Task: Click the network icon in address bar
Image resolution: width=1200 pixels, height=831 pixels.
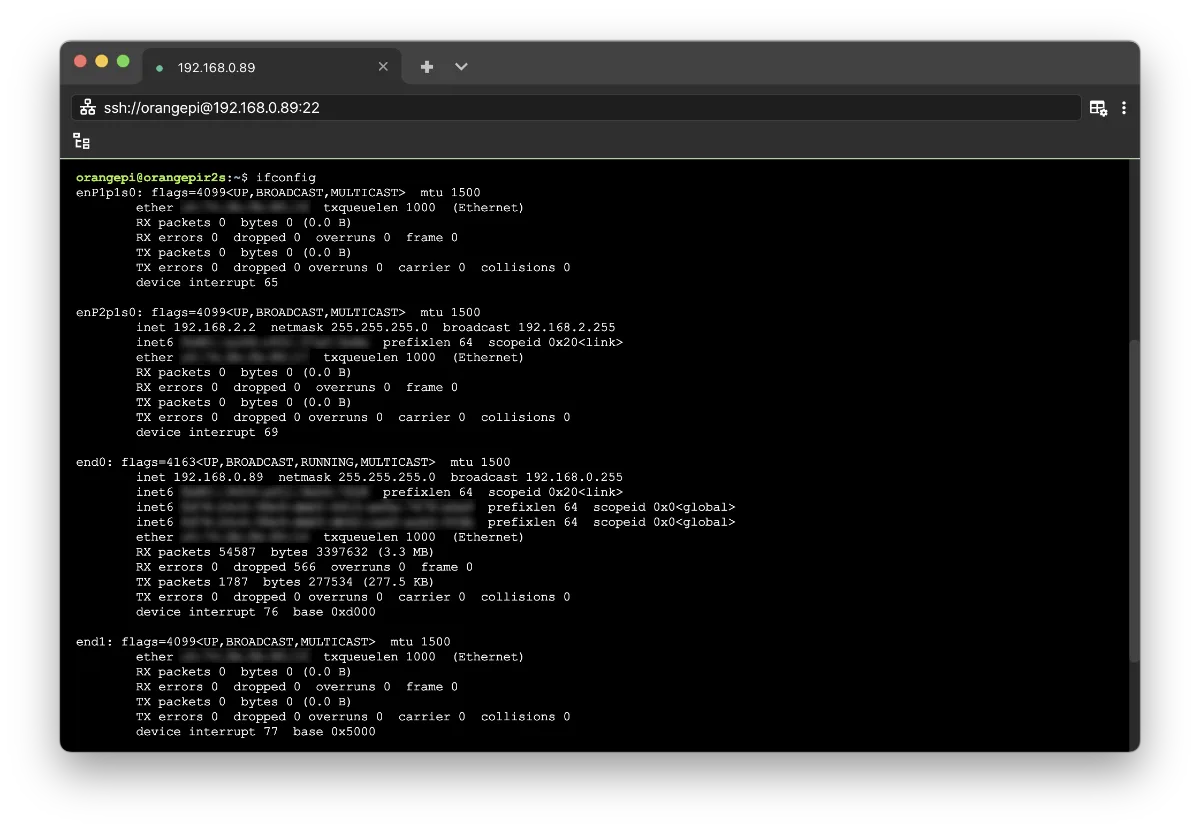Action: pos(88,107)
